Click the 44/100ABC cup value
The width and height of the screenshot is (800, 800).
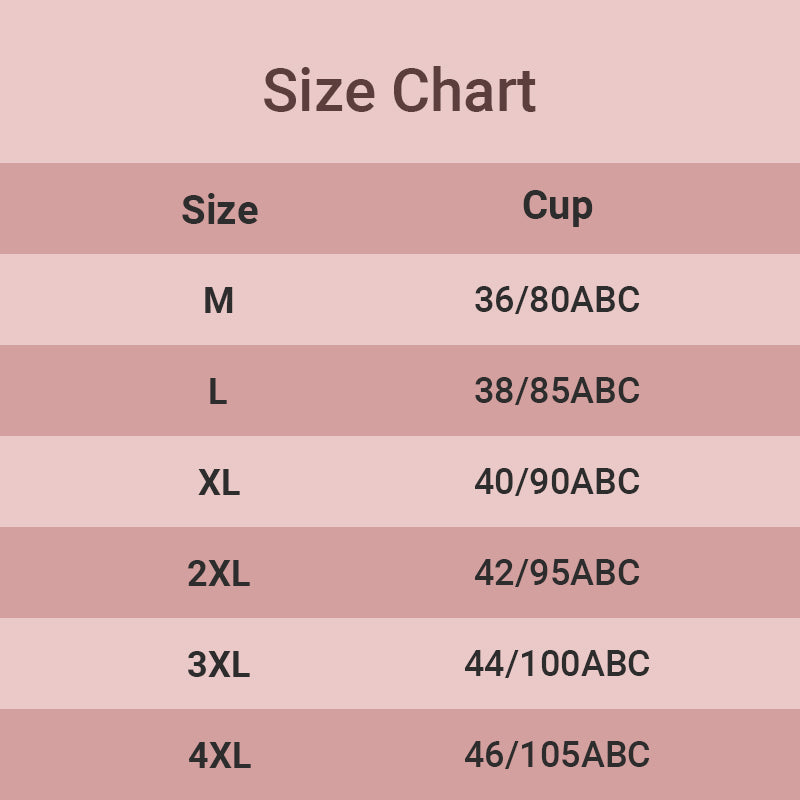557,664
